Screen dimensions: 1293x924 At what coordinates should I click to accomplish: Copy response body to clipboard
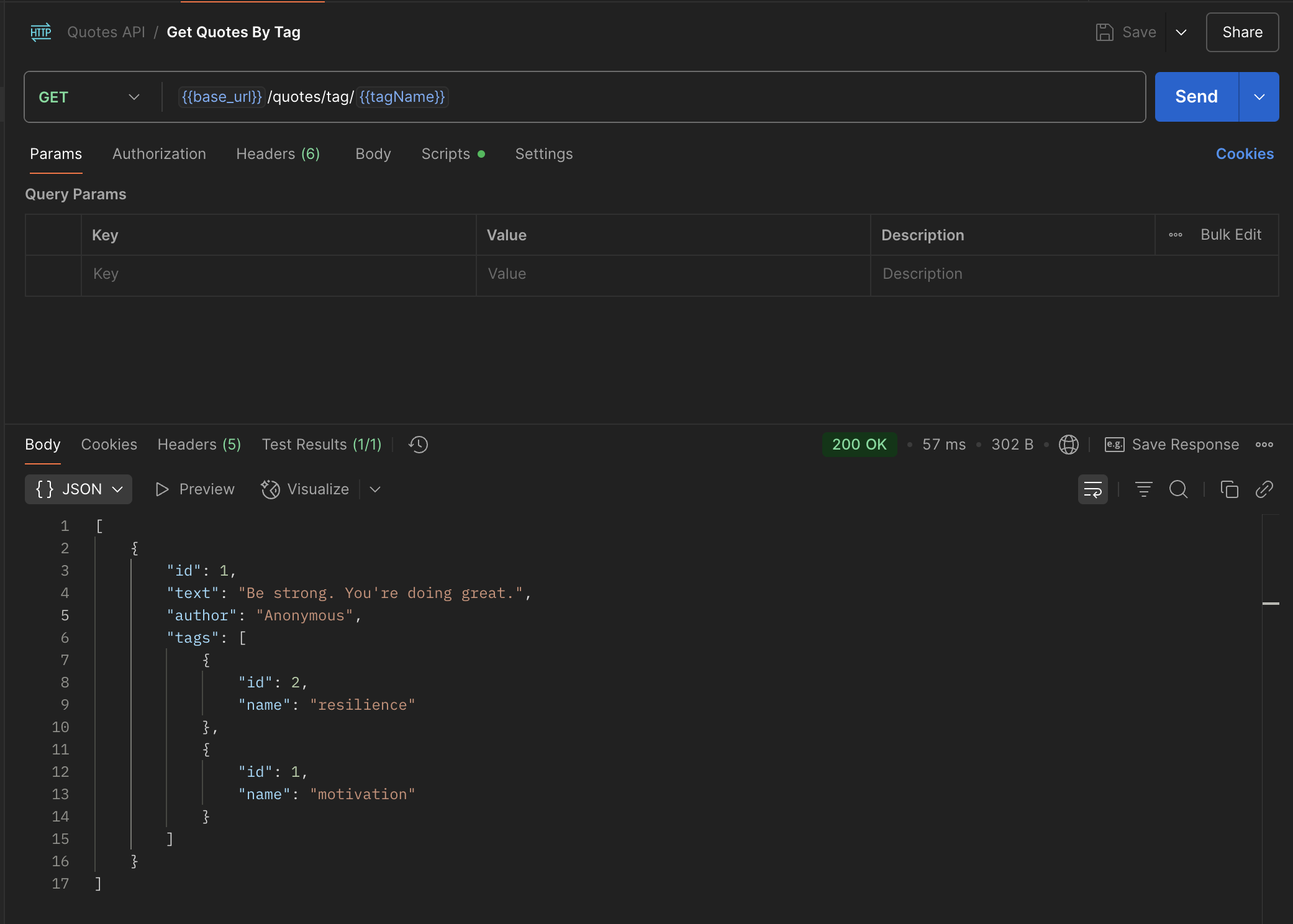tap(1229, 489)
